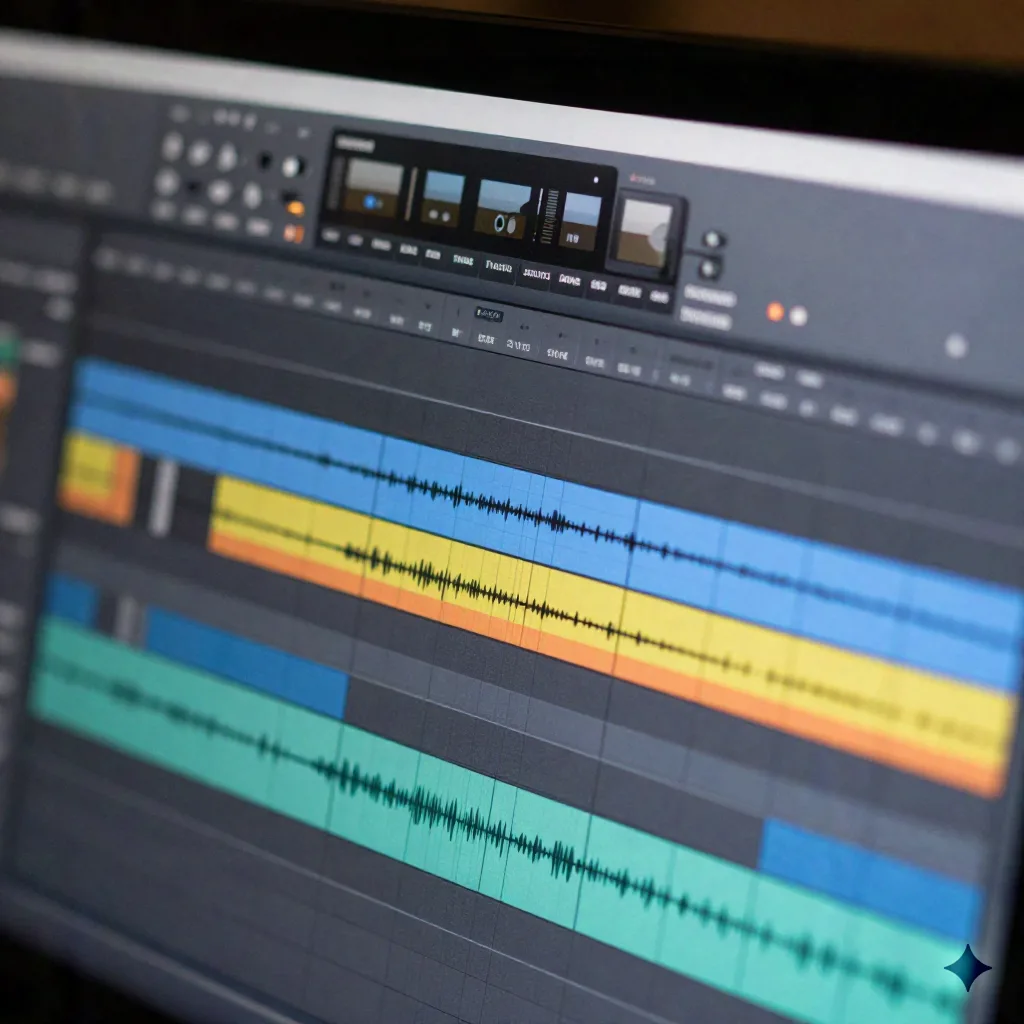Select the dark blue clip above the teal track
The width and height of the screenshot is (1024, 1024).
pyautogui.click(x=247, y=663)
